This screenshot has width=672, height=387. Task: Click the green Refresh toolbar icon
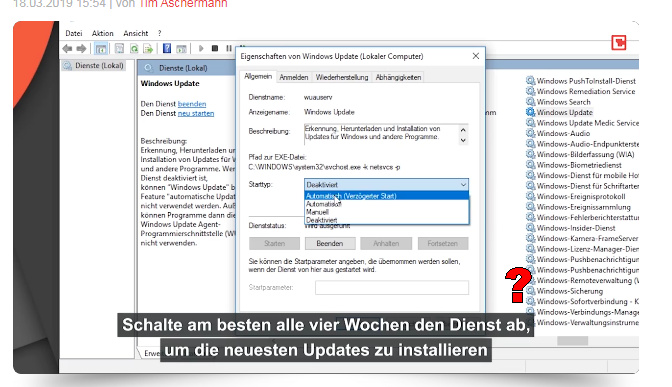coord(134,48)
